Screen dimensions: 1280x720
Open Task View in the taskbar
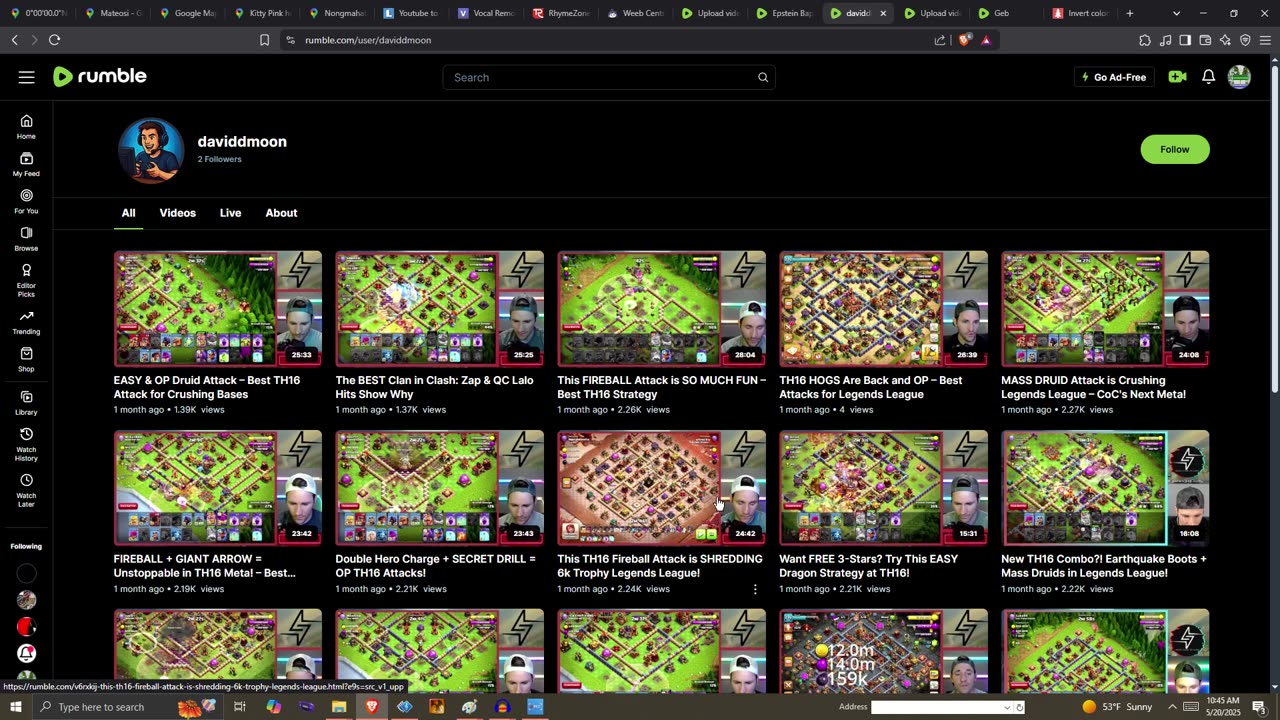click(x=240, y=707)
